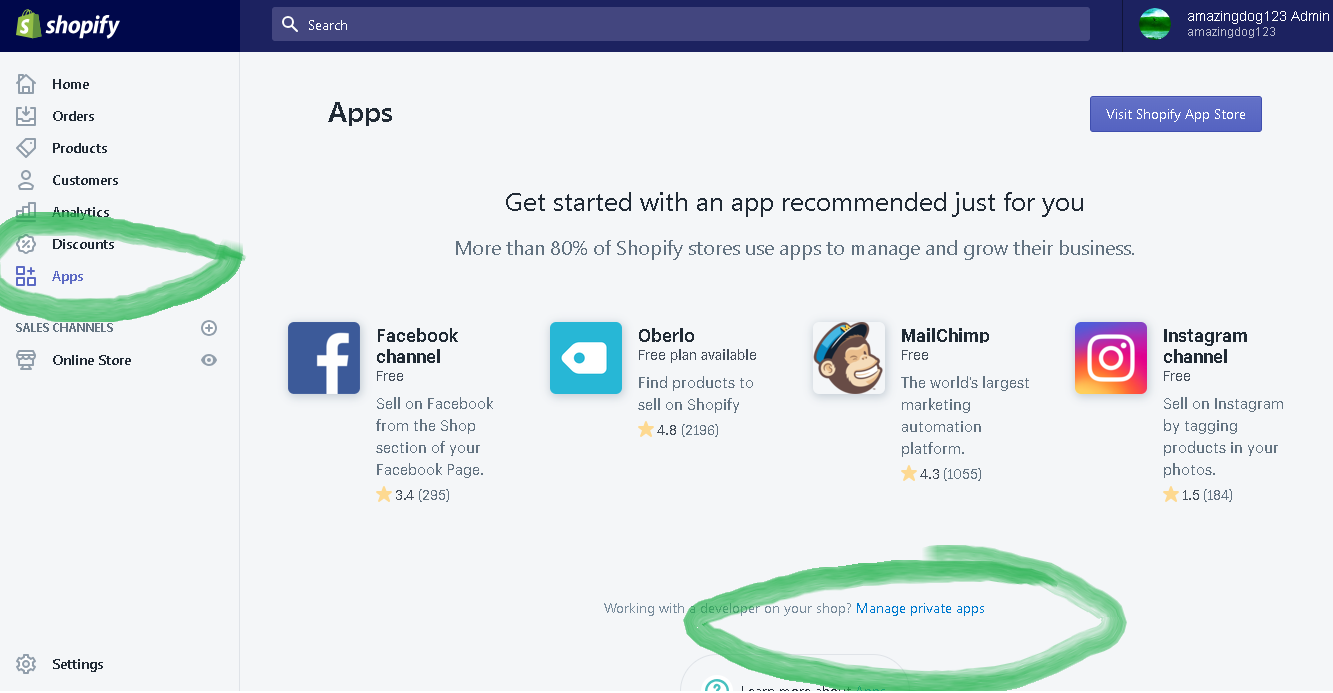
Task: Open Home from the sidebar icon
Action: click(x=26, y=84)
